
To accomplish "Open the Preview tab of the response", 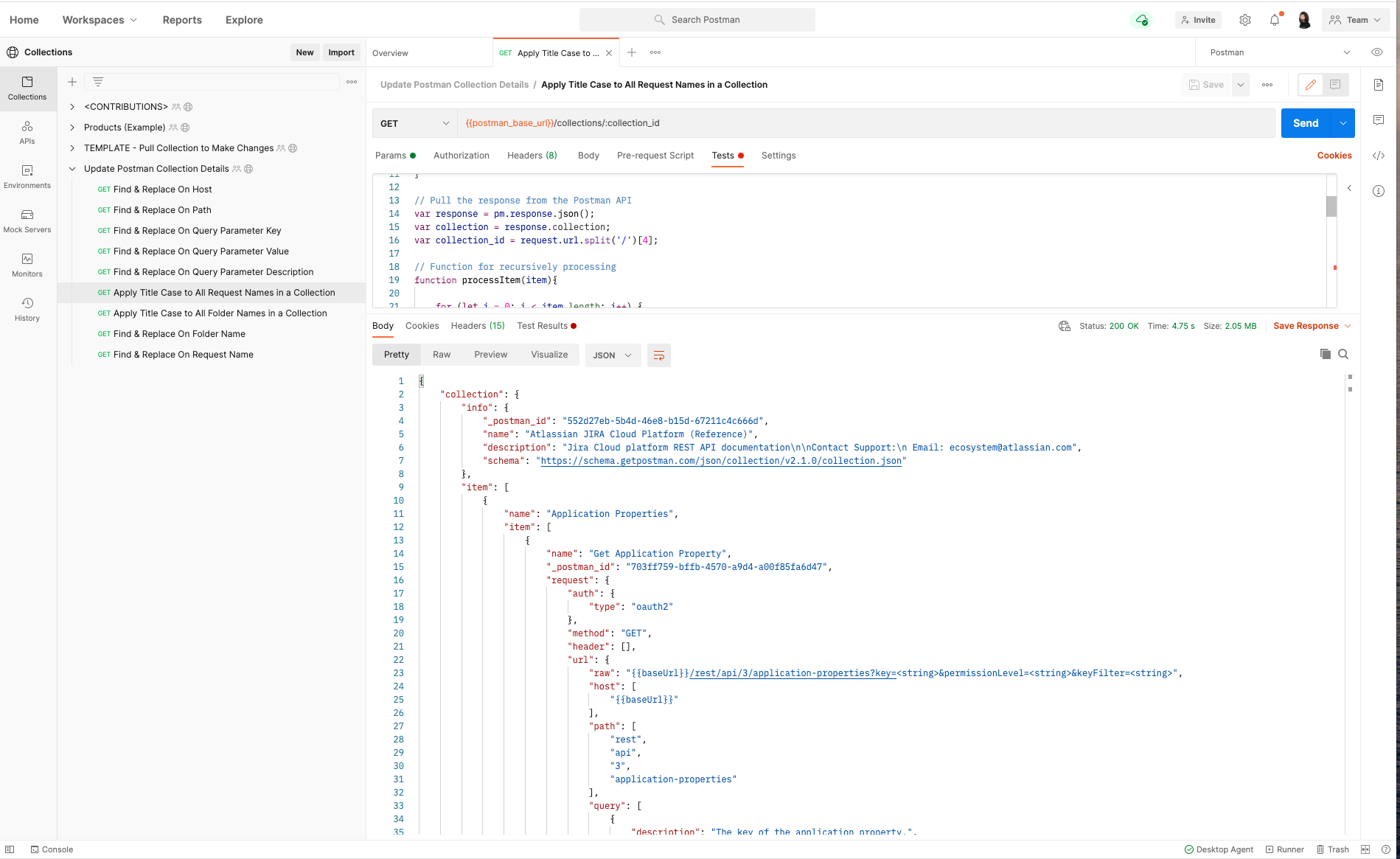I will pyautogui.click(x=490, y=354).
